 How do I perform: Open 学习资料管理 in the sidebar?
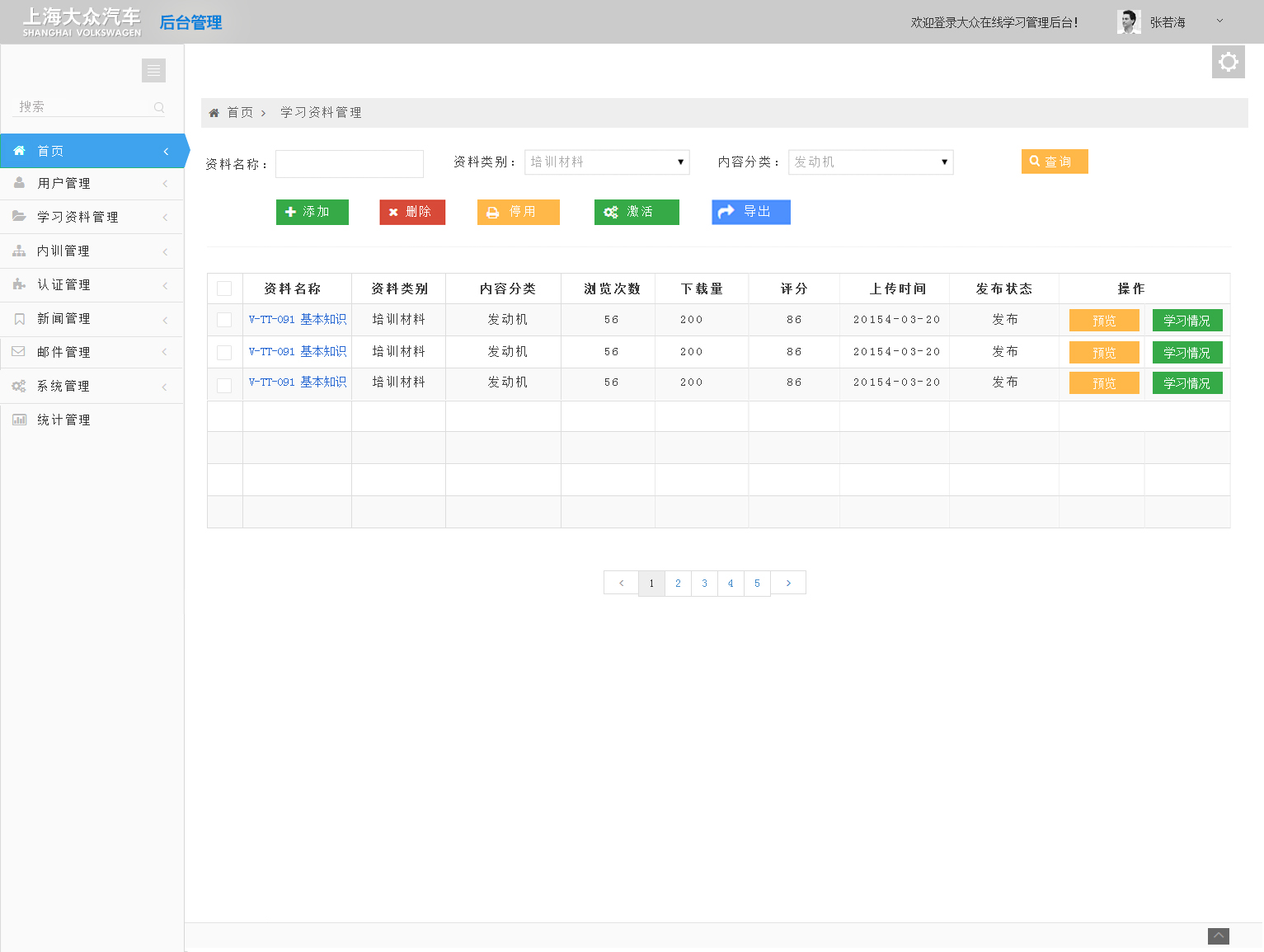(x=92, y=217)
